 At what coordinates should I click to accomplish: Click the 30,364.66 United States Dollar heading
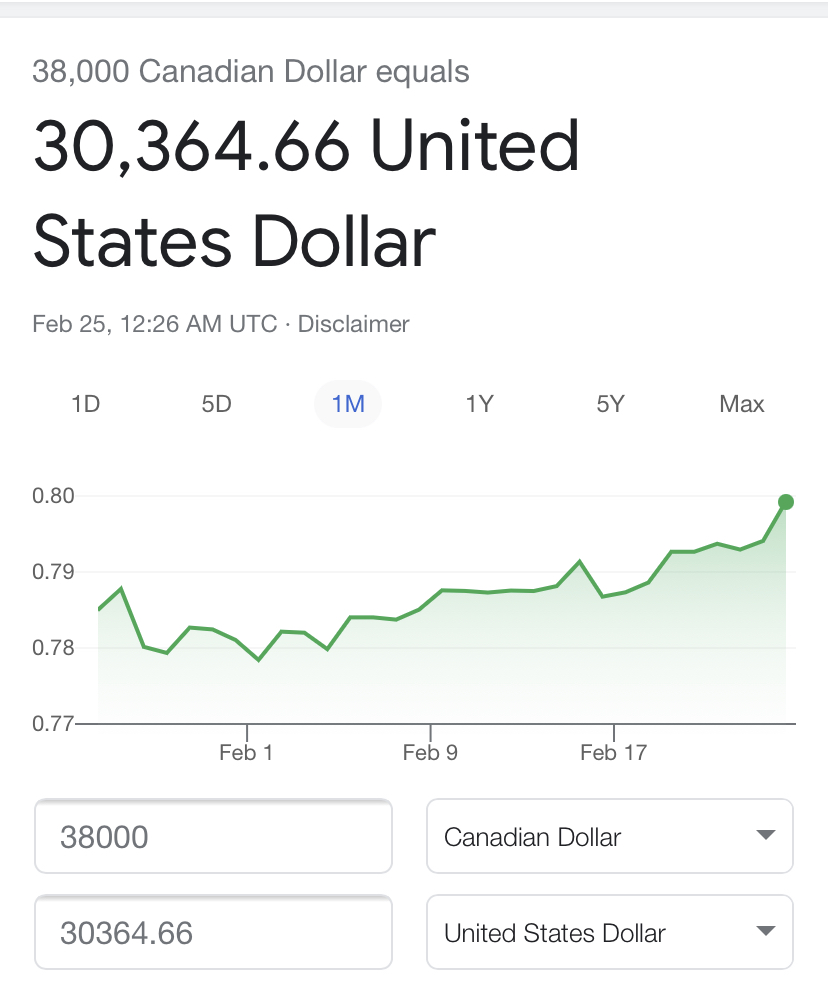coord(306,193)
